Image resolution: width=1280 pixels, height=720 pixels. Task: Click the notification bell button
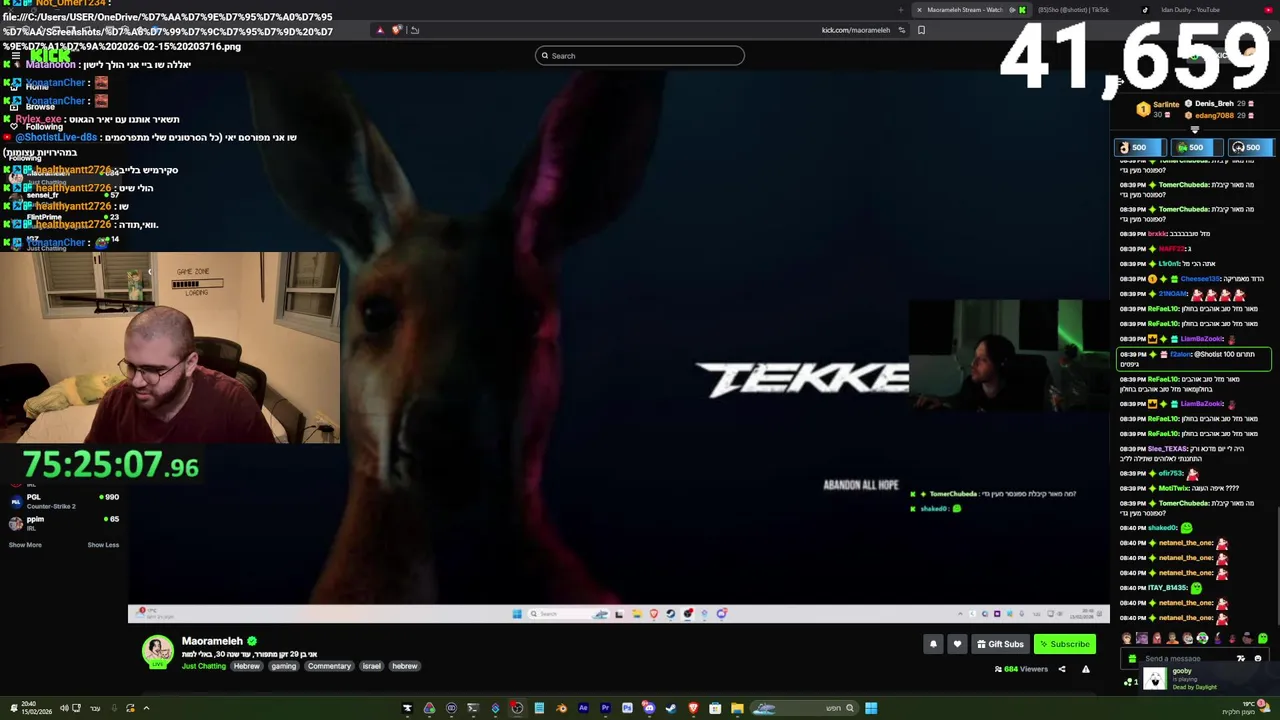click(x=933, y=644)
